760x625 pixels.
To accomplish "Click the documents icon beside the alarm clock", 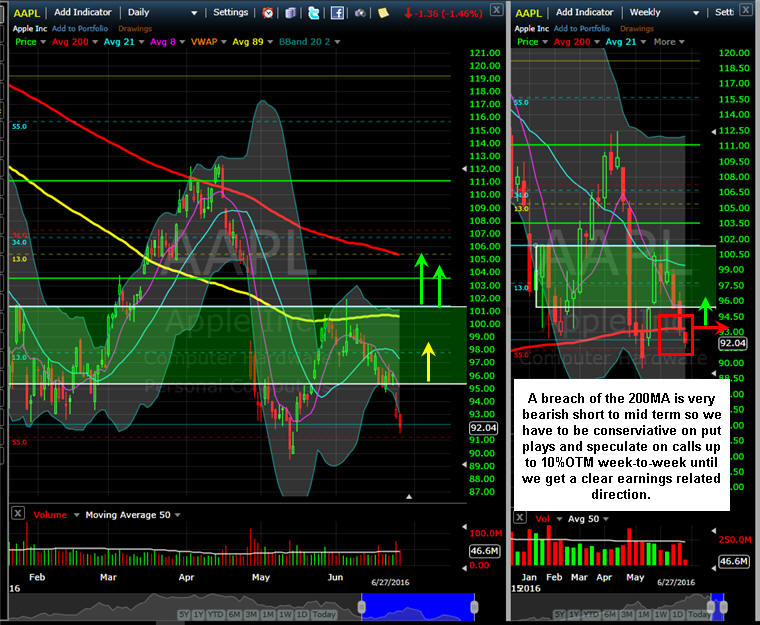I will [x=291, y=13].
